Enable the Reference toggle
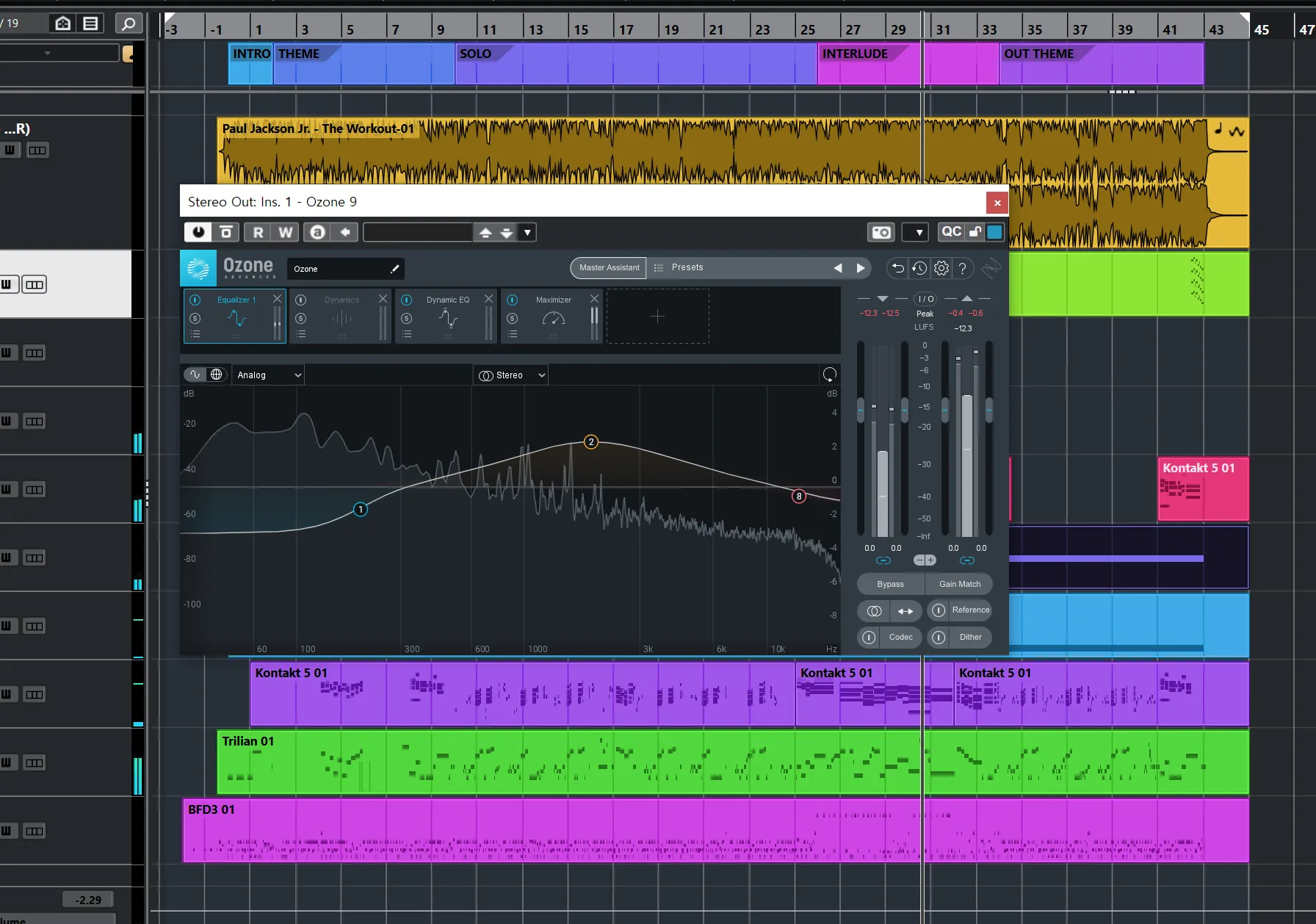1316x924 pixels. coord(939,610)
